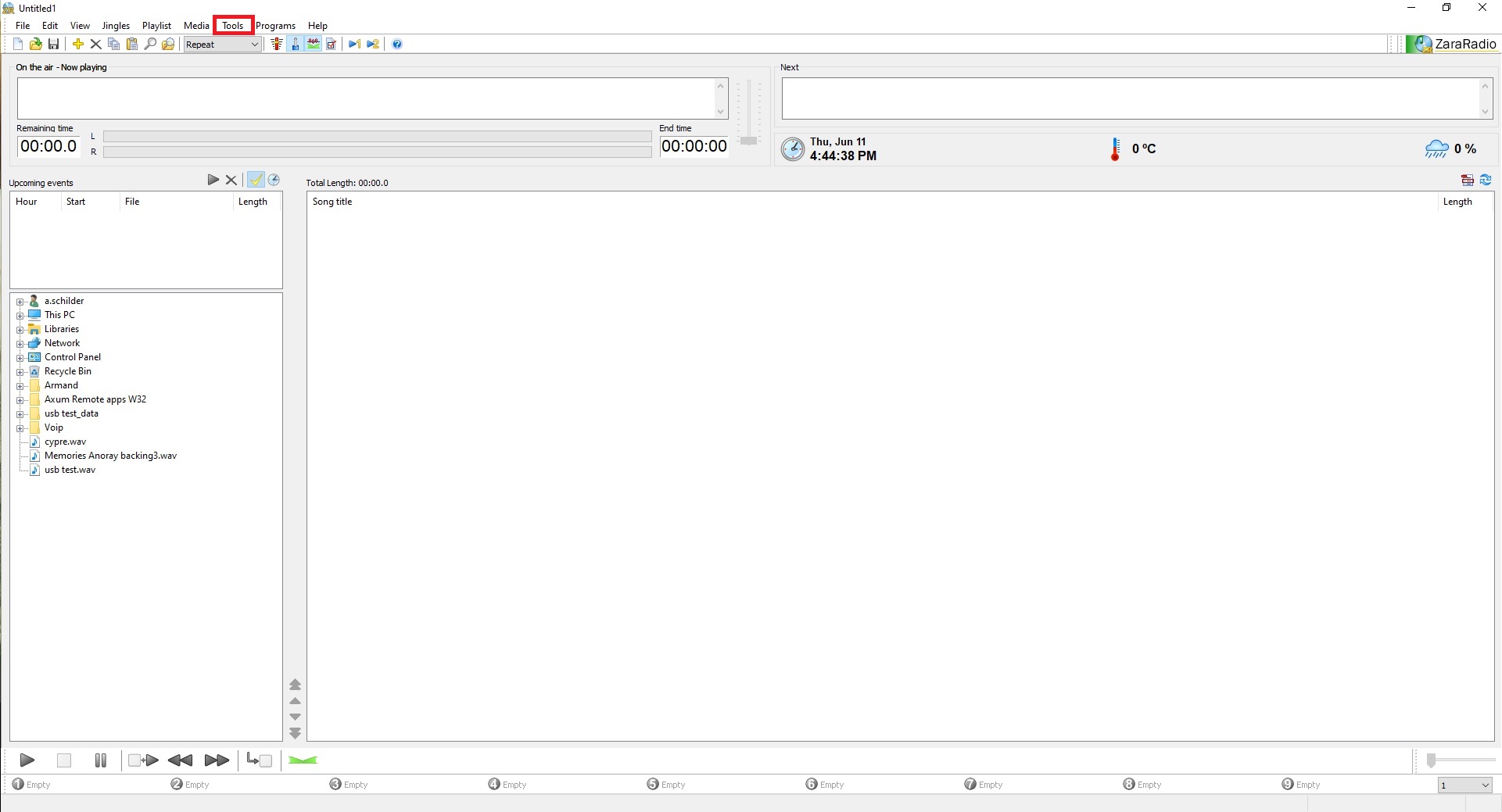The width and height of the screenshot is (1502, 812).
Task: Open playlist with the folder icon
Action: [35, 45]
